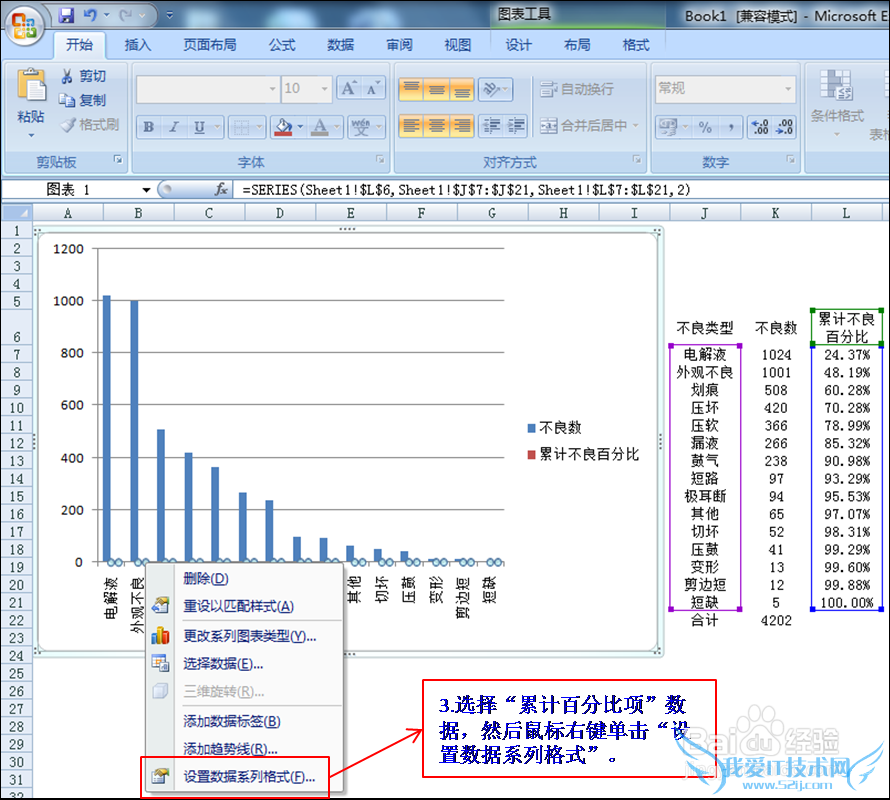Click the increase font size icon
This screenshot has height=800, width=890.
348,89
